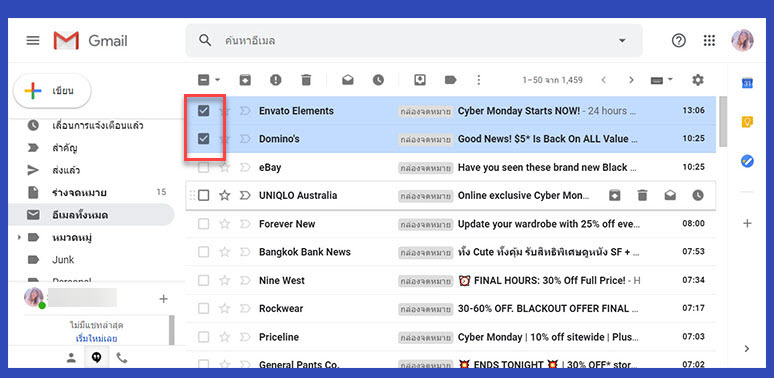Image resolution: width=774 pixels, height=378 pixels.
Task: Expand the หมวดหมู่ categories label
Action: (19, 238)
